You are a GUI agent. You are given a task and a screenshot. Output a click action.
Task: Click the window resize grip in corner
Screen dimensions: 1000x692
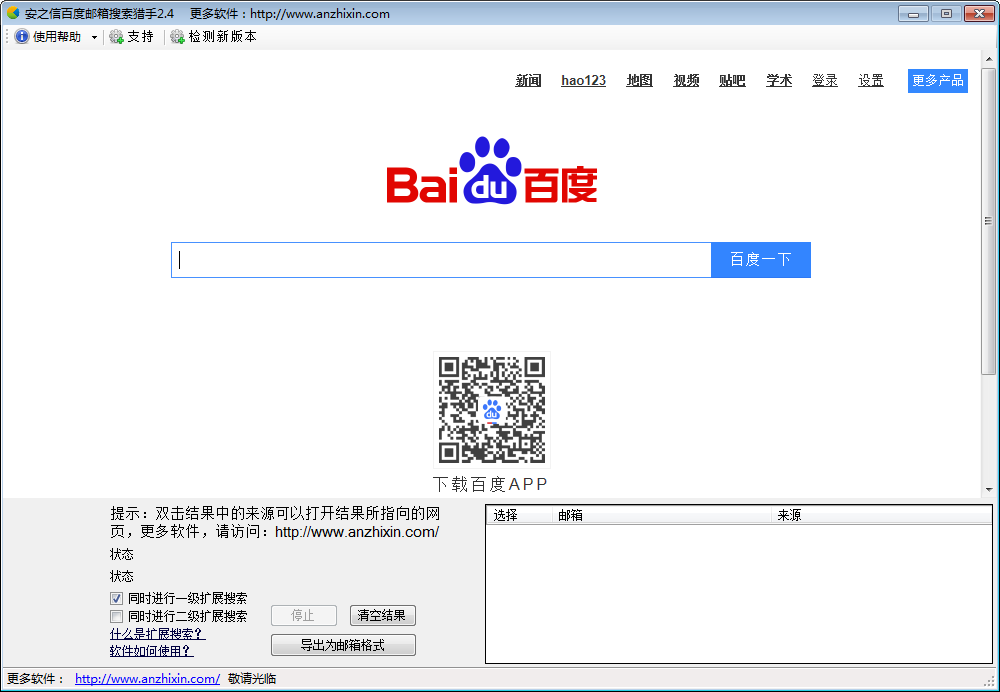(990, 681)
